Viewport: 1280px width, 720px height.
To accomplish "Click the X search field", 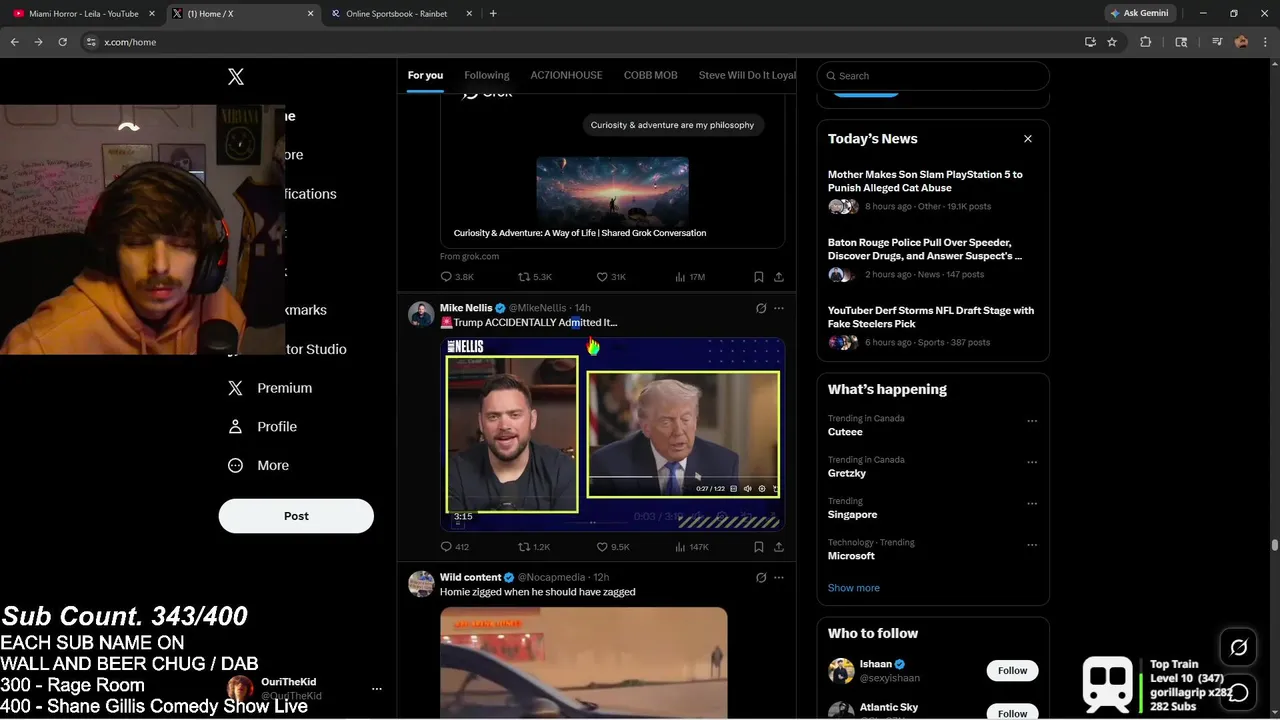I will point(933,76).
